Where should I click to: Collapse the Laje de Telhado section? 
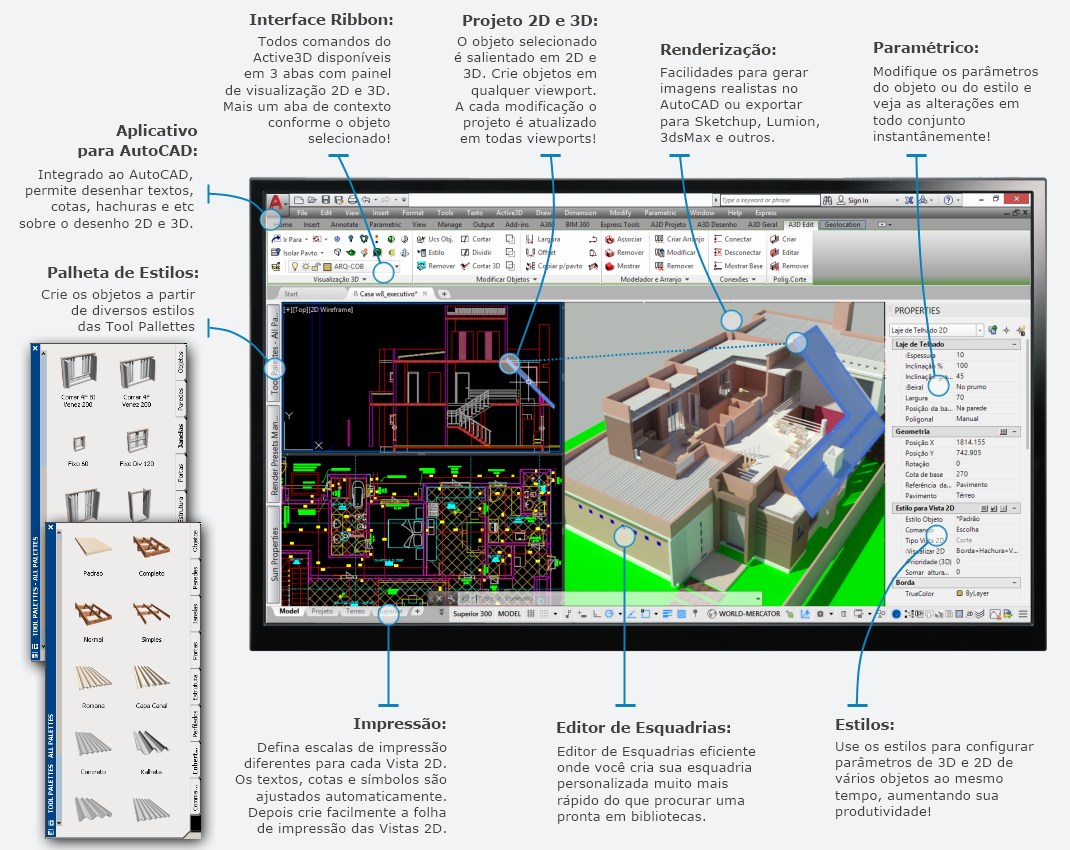click(x=1015, y=344)
